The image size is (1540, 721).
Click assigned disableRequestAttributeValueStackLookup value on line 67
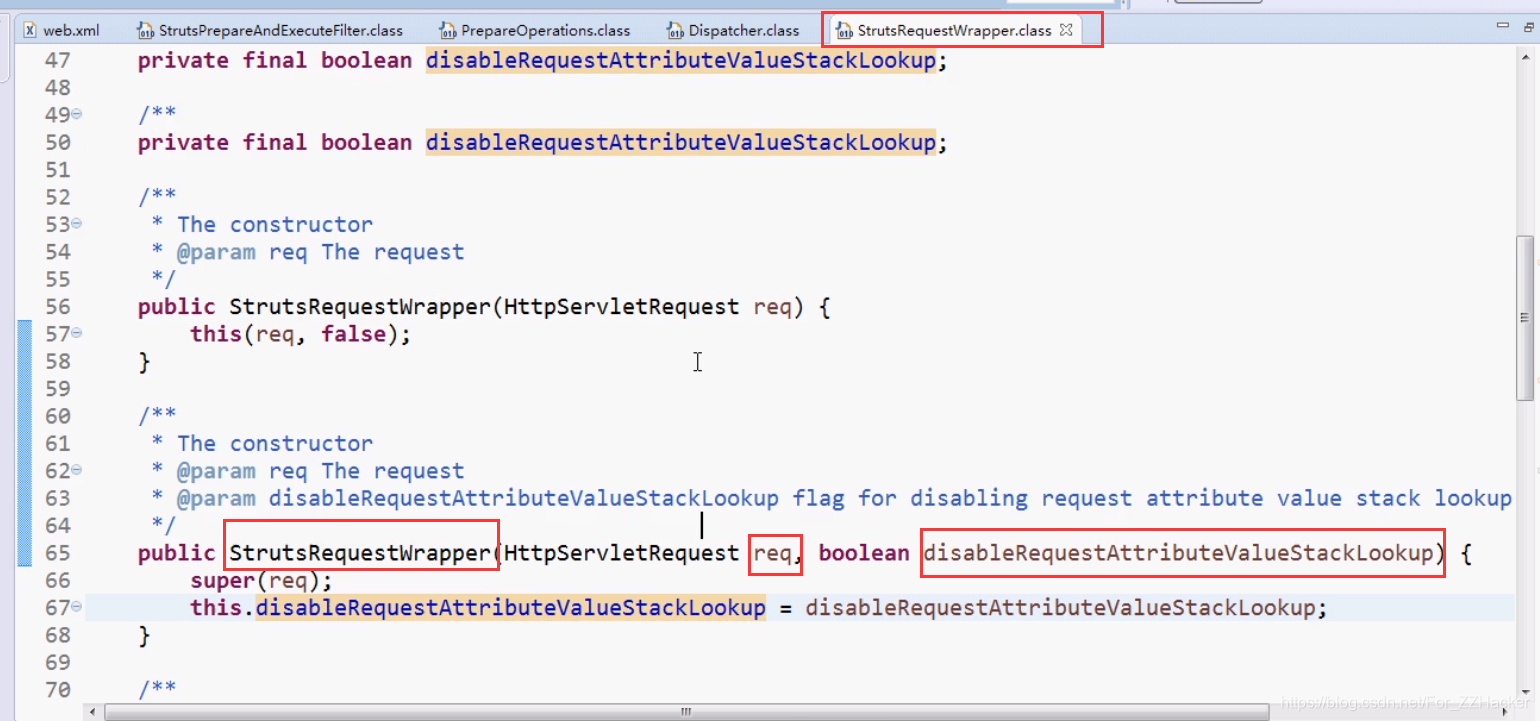click(1060, 608)
